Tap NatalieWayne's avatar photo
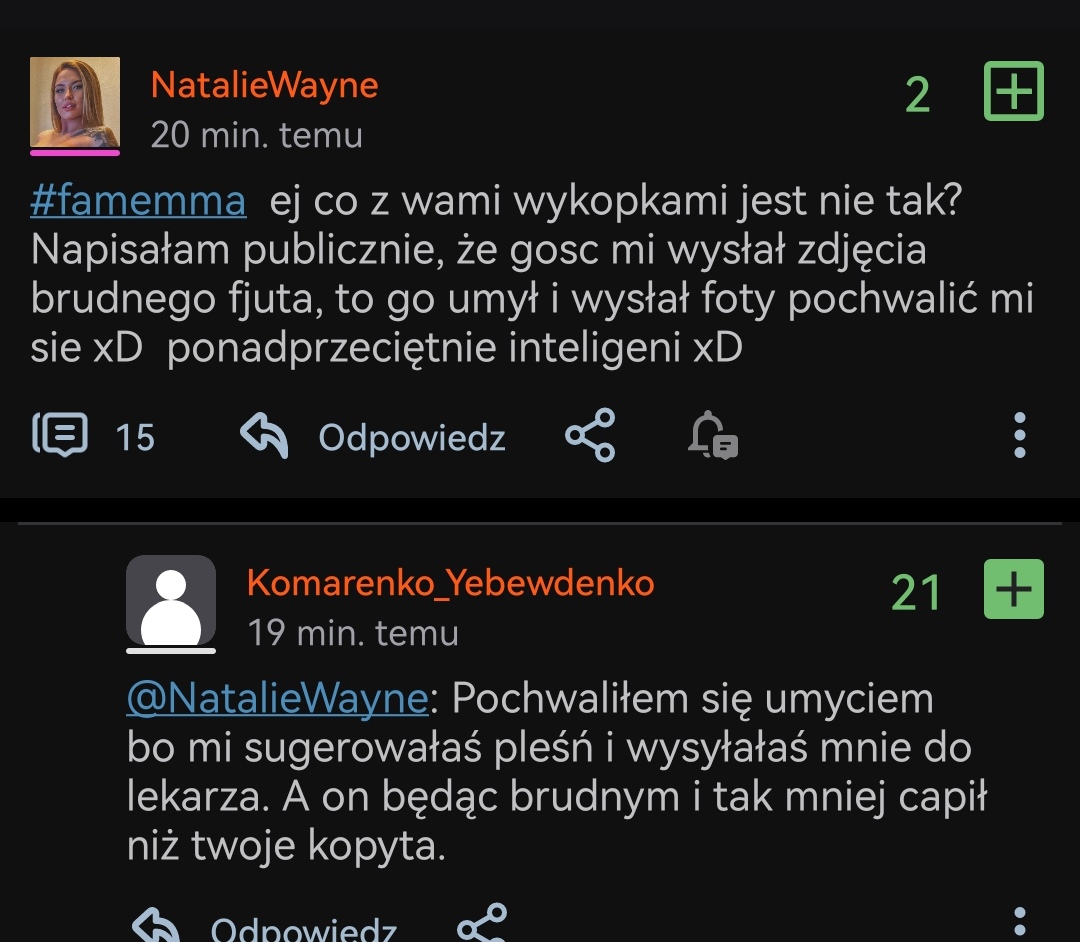The image size is (1080, 942). click(x=75, y=103)
